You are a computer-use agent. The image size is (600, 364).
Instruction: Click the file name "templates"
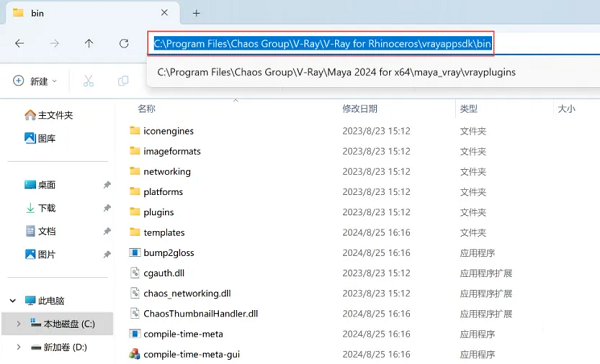click(x=164, y=232)
